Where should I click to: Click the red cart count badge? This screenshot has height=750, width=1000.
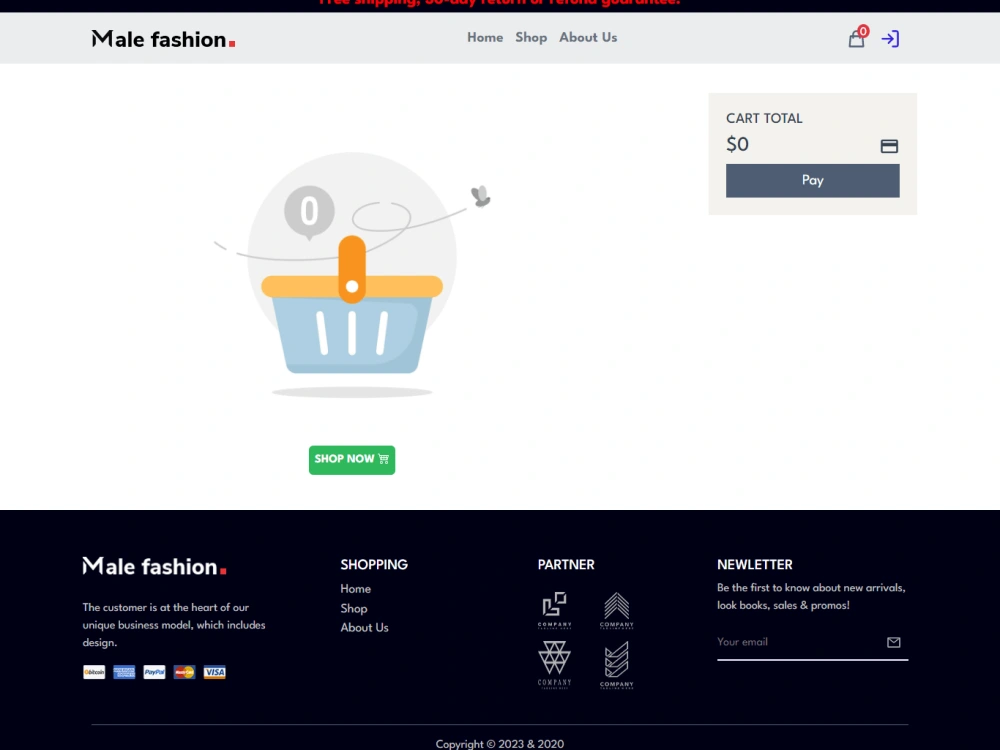(863, 31)
